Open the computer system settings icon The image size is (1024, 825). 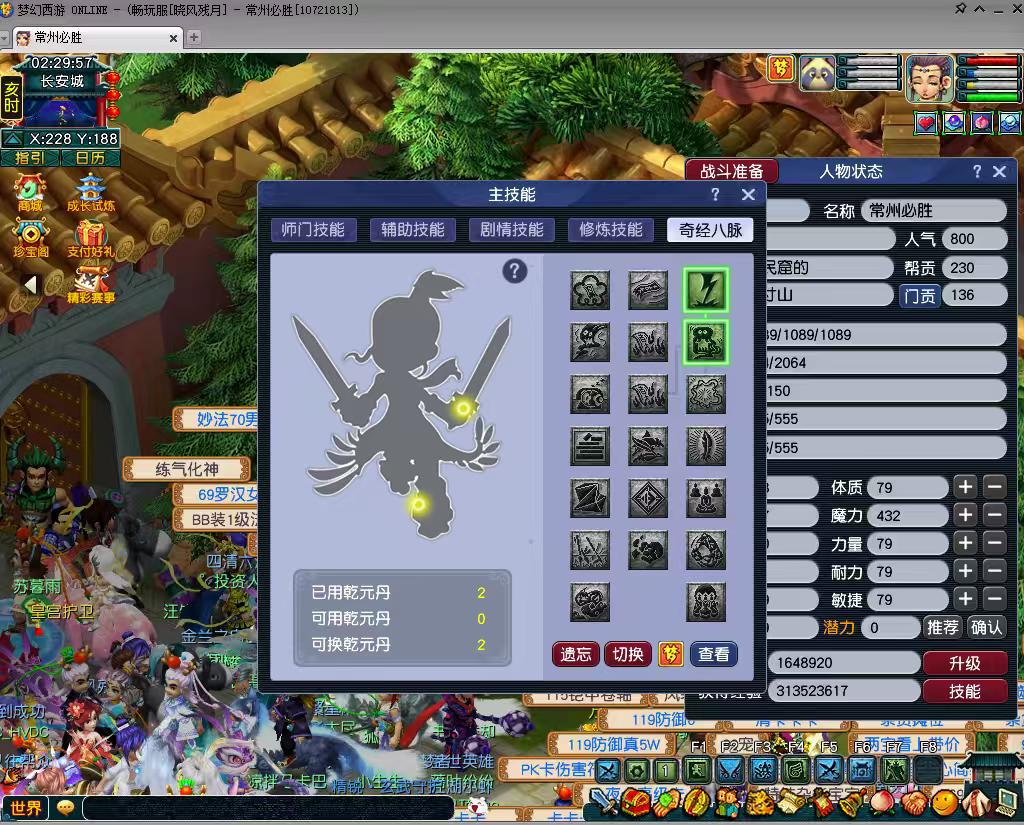tap(1006, 803)
